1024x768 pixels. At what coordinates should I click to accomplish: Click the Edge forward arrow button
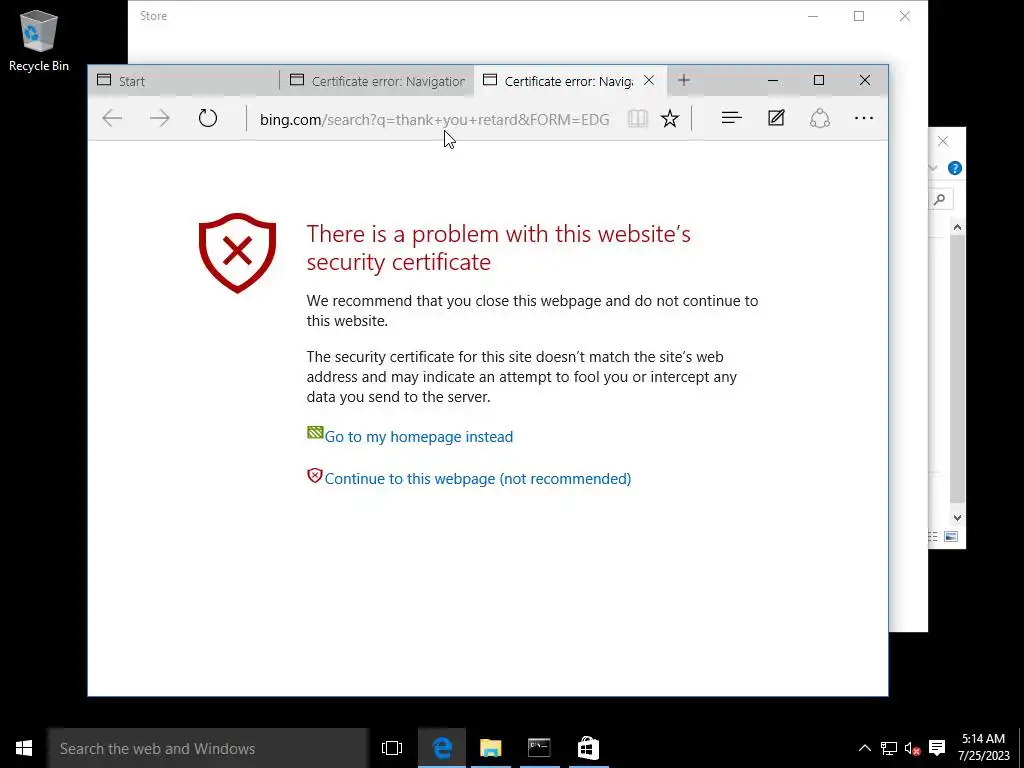point(160,118)
